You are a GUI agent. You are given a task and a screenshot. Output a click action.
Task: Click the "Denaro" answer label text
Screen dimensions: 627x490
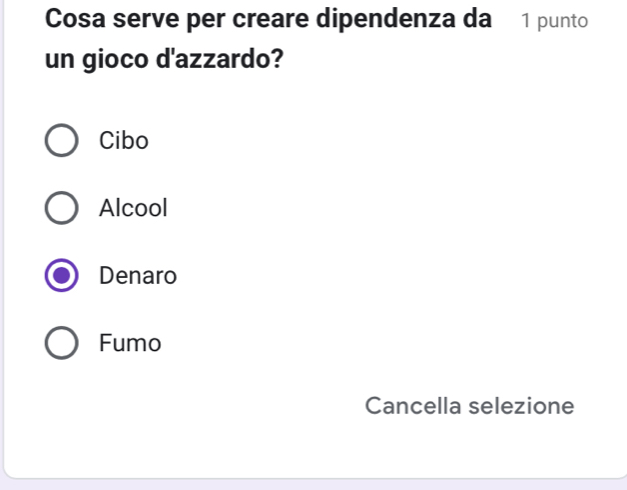click(138, 276)
